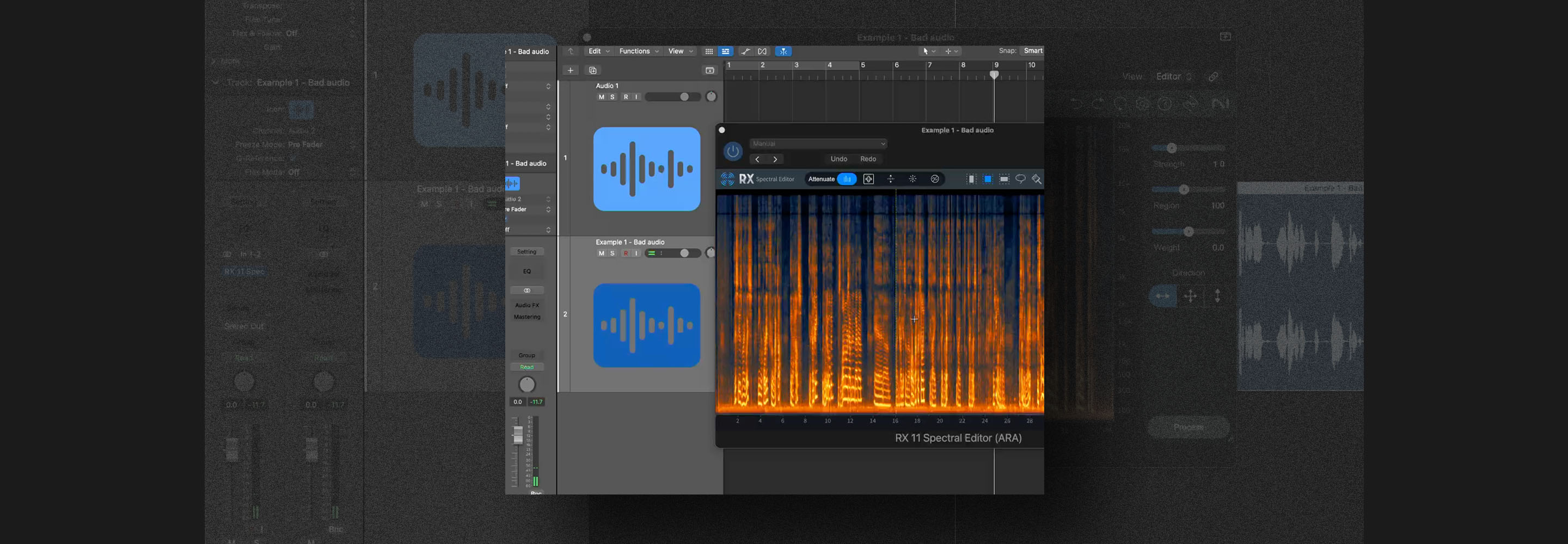The width and height of the screenshot is (1568, 544).
Task: Adjust the Audio 1 volume slider
Action: (x=672, y=97)
